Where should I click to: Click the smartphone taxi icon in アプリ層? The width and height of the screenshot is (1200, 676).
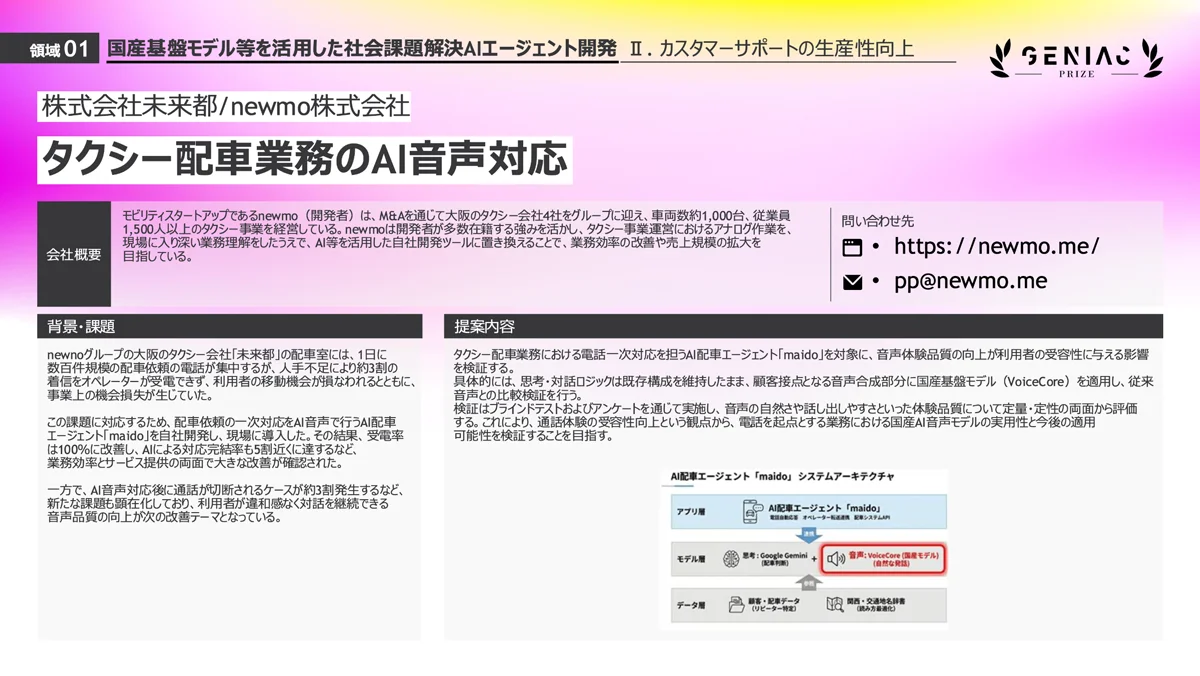tap(752, 511)
